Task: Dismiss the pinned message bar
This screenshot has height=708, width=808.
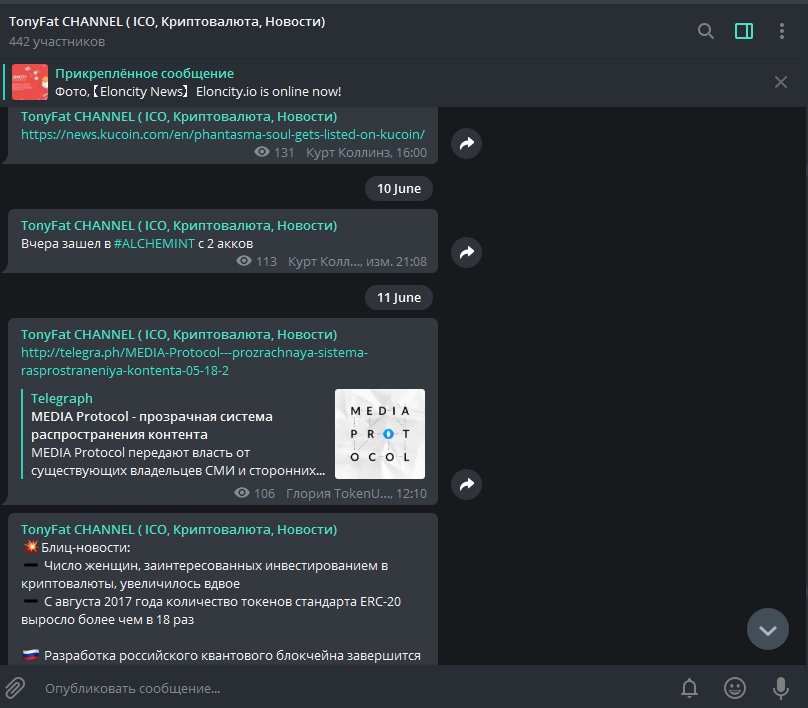Action: coord(781,82)
